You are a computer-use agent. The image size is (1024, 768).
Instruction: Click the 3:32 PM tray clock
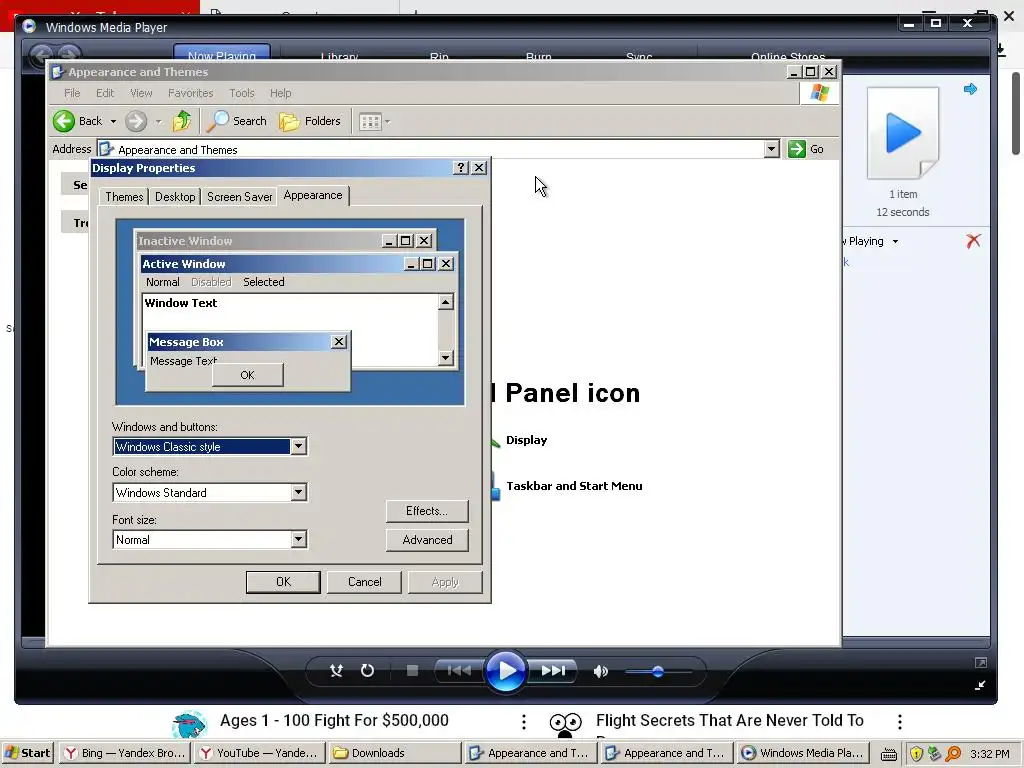pyautogui.click(x=990, y=754)
